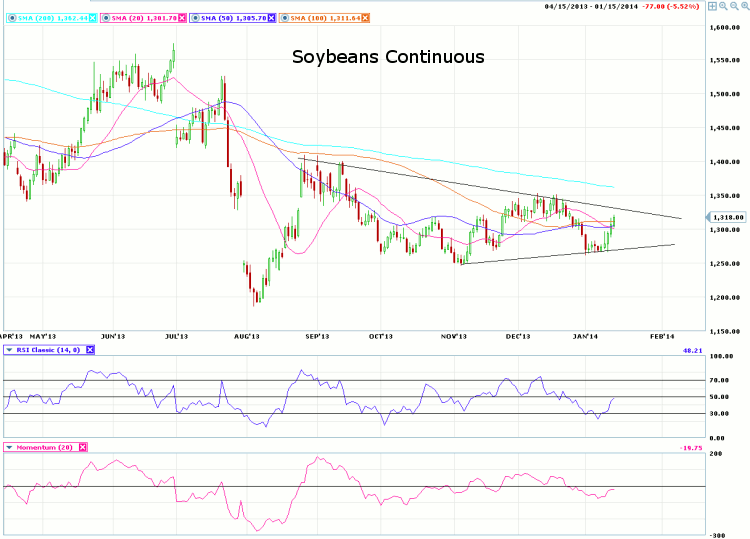Expand the RSI Classic dropdown arrow
Viewport: 750px width, 539px height.
pyautogui.click(x=10, y=349)
